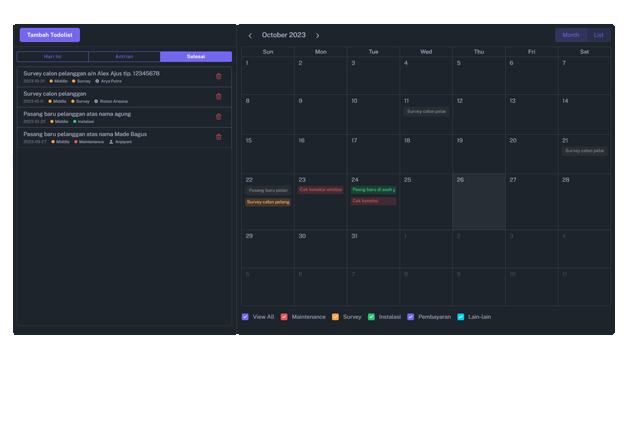This screenshot has width=633, height=421.
Task: Toggle the View All checkbox
Action: 246,317
